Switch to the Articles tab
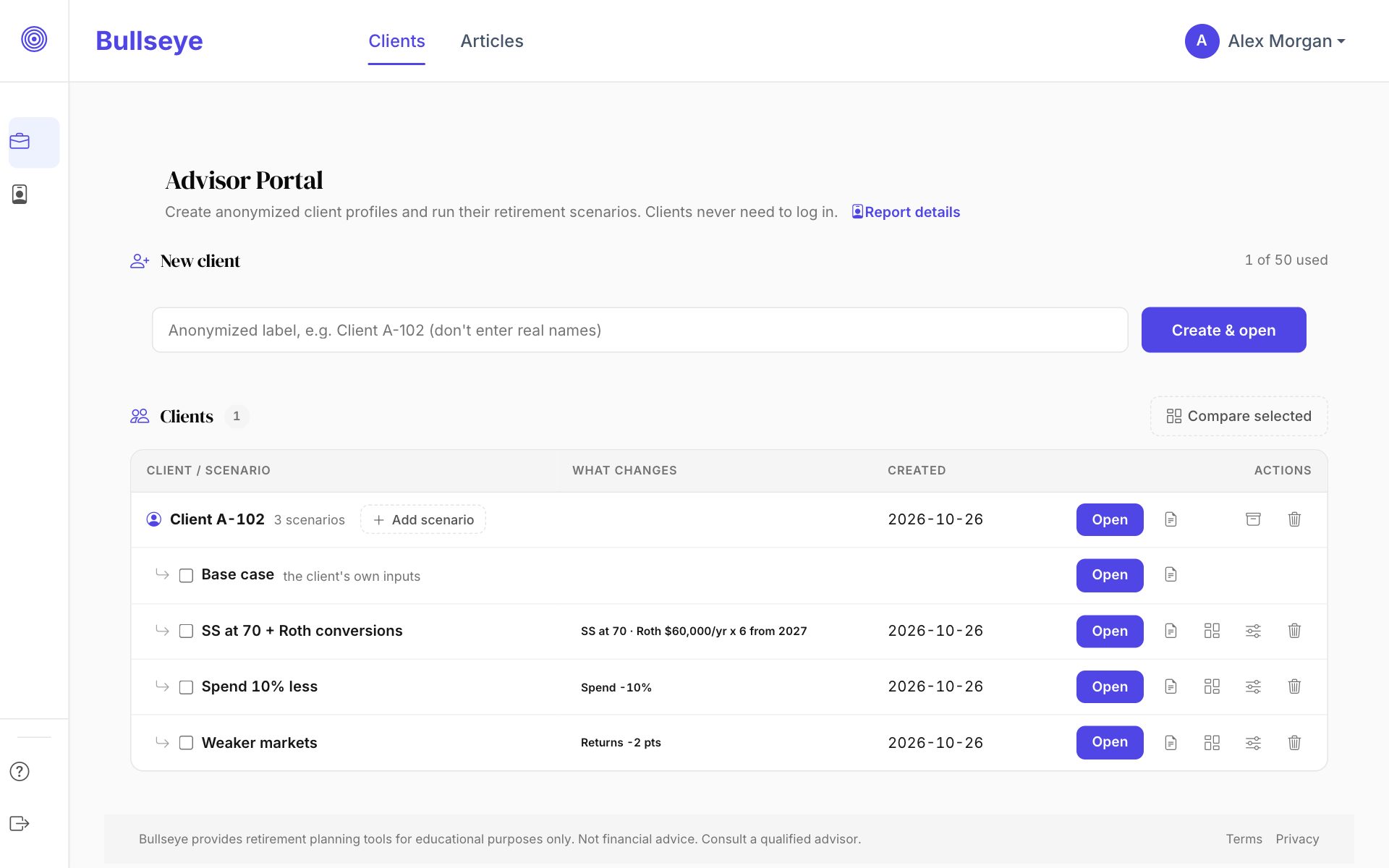 click(492, 41)
